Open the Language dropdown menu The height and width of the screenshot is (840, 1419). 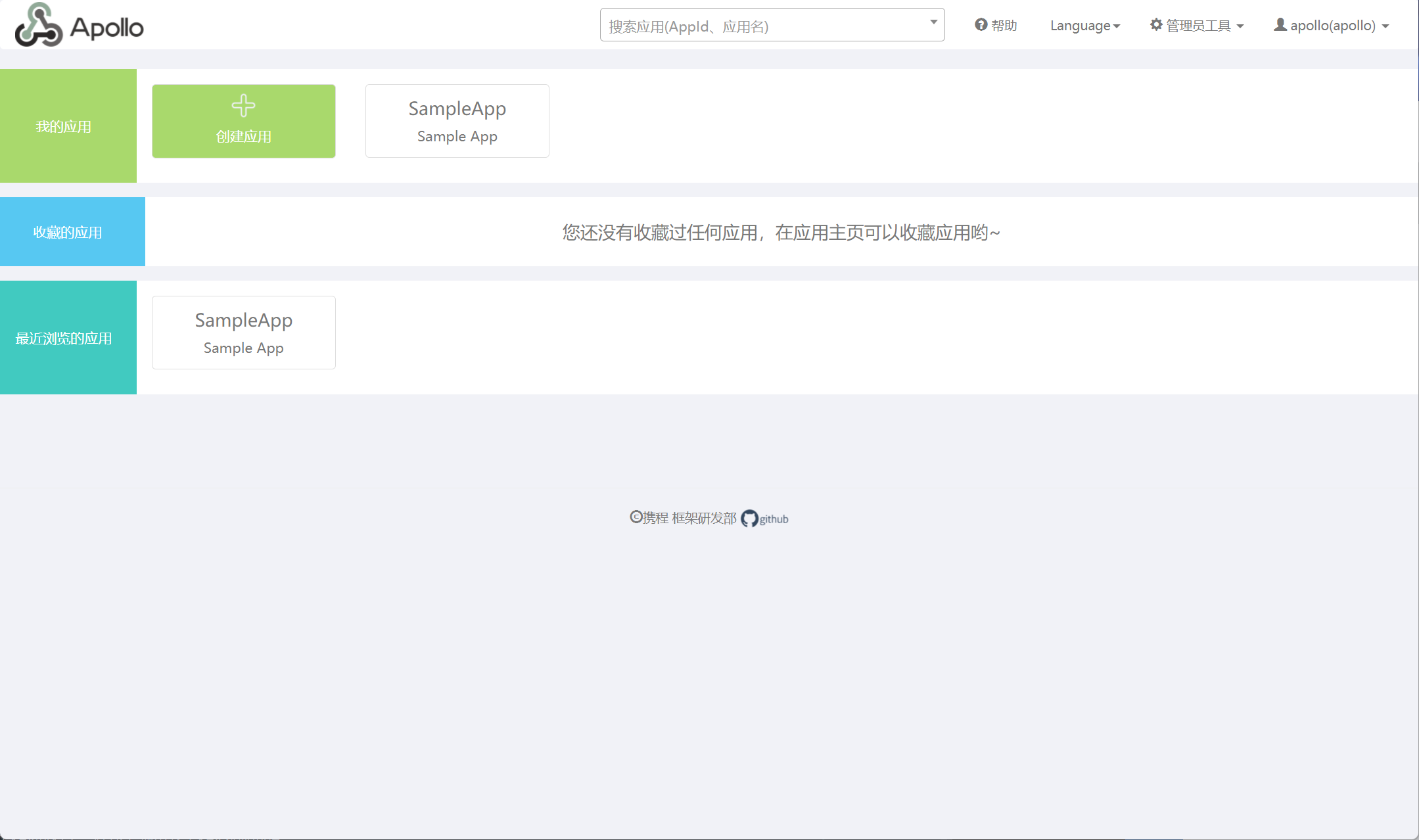(x=1084, y=26)
